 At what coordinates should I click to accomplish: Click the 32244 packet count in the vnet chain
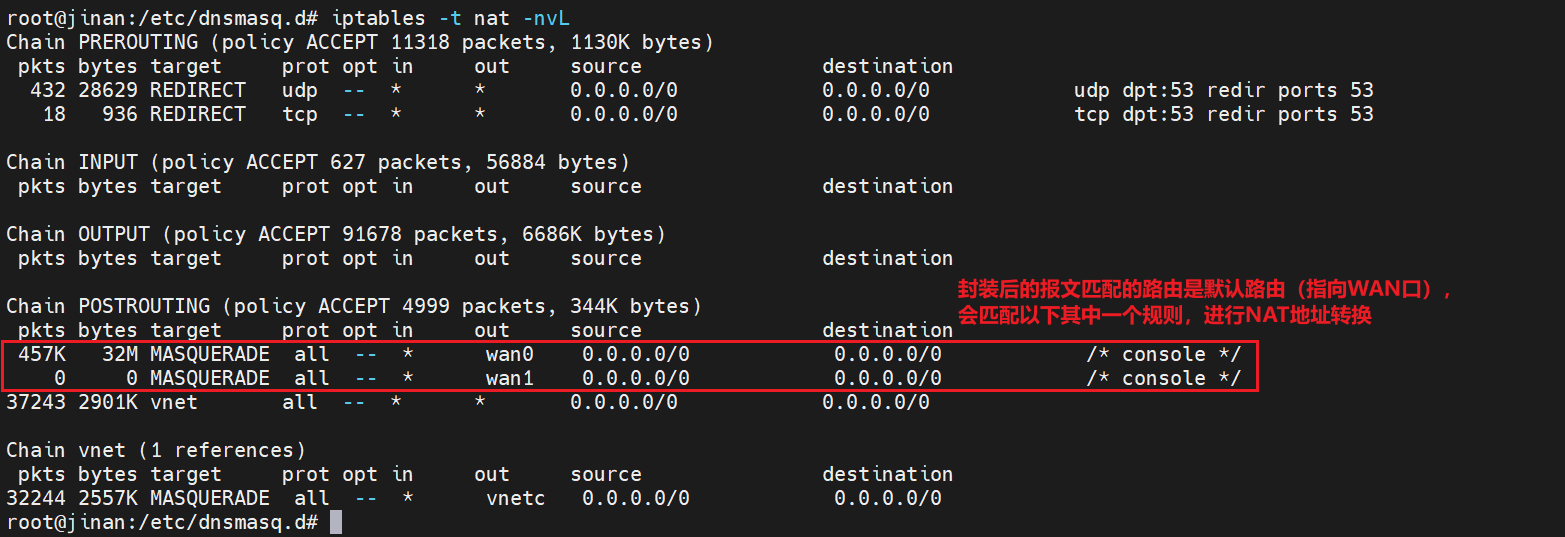(x=36, y=498)
